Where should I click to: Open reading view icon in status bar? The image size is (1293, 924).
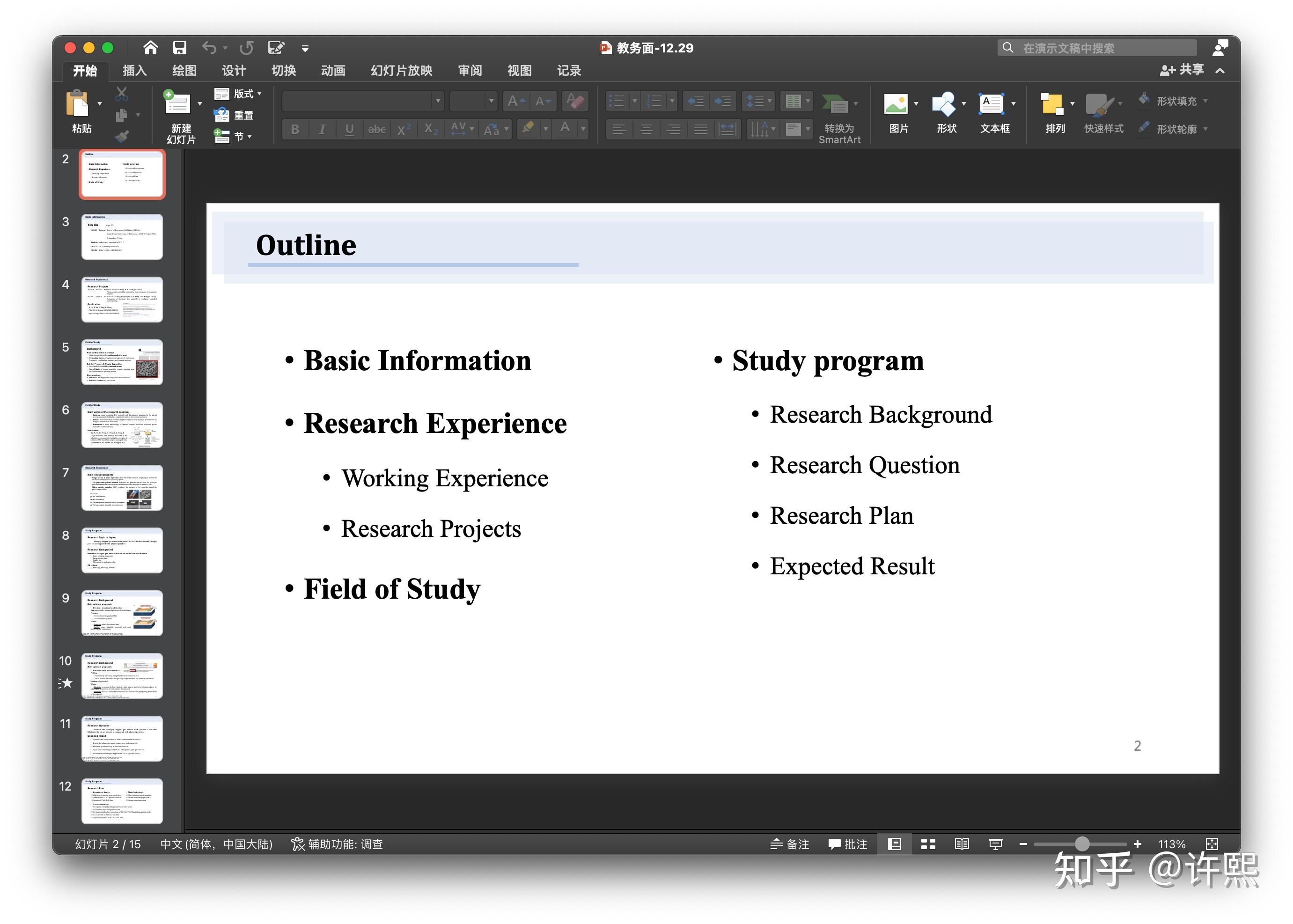(962, 844)
